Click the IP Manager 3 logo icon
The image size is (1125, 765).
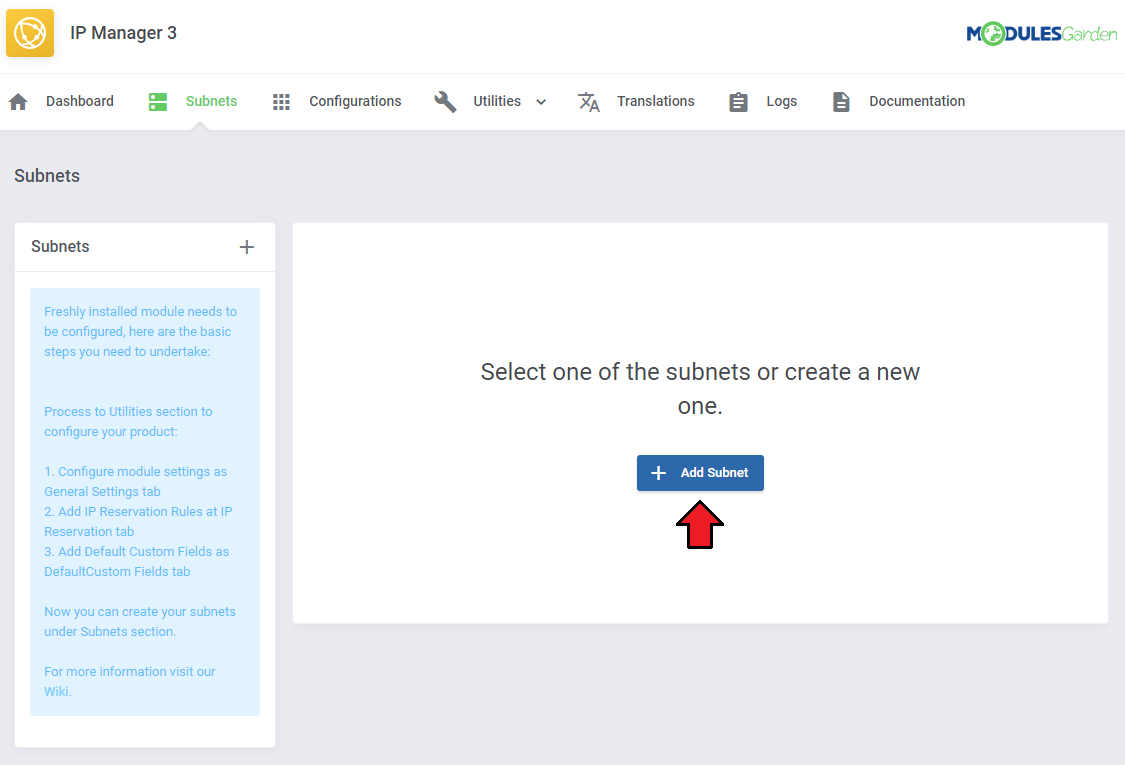[30, 33]
